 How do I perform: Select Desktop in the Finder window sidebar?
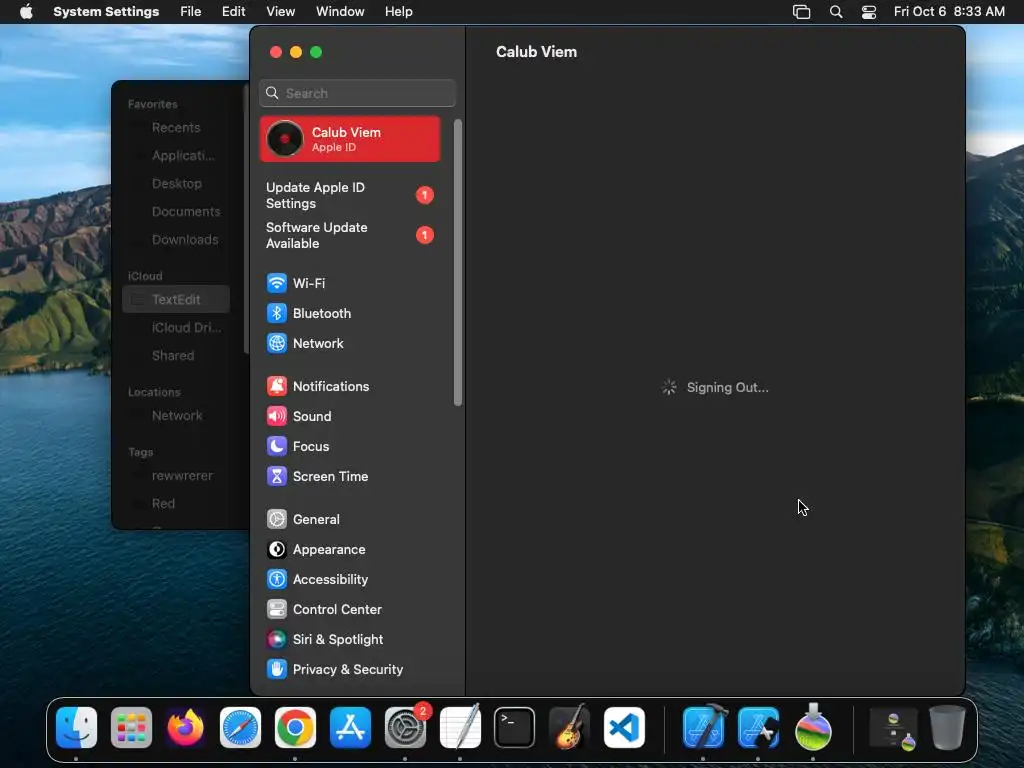click(176, 184)
